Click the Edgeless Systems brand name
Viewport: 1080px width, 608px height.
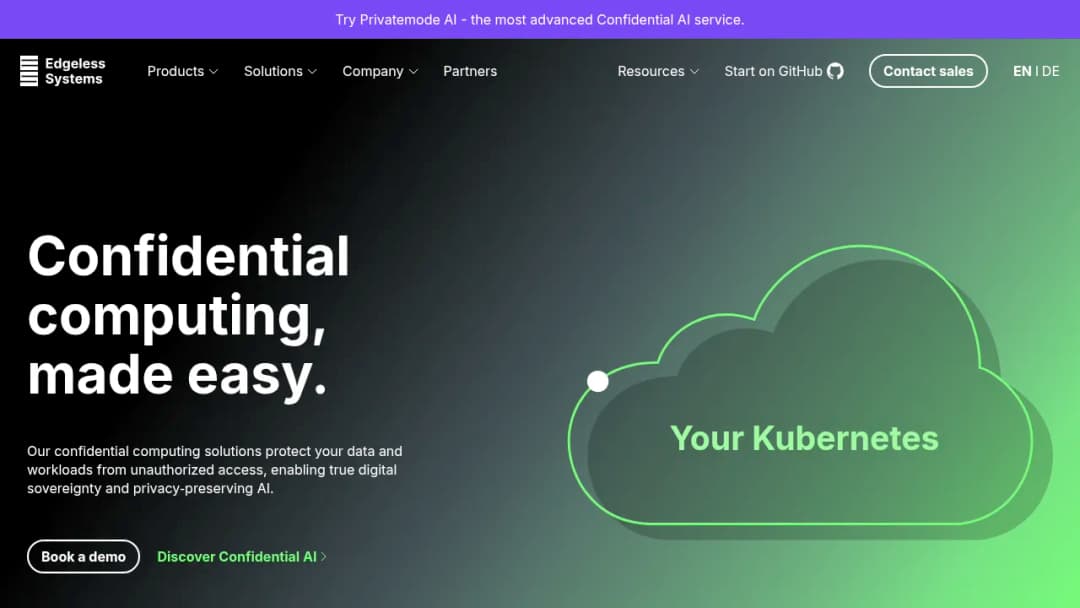[75, 71]
